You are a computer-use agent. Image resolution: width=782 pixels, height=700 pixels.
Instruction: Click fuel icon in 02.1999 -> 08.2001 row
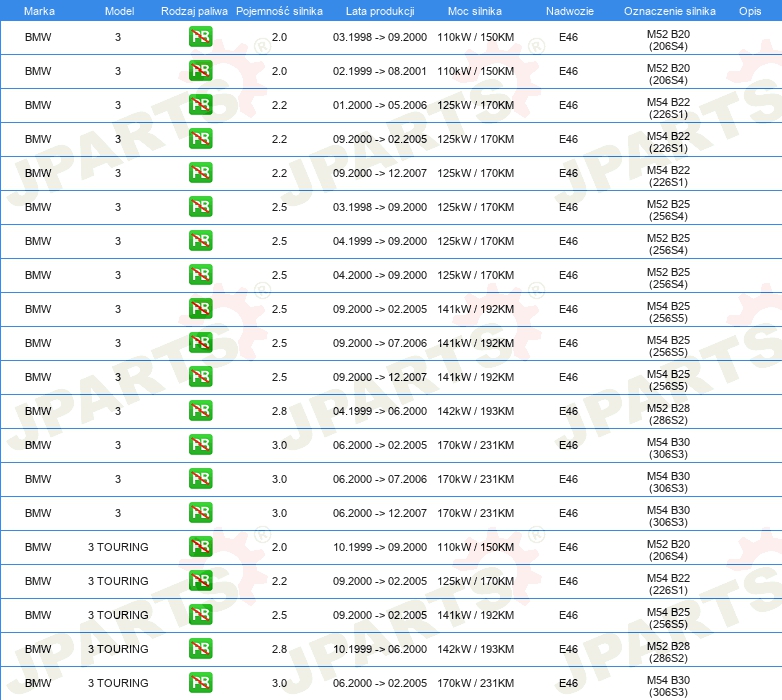coord(200,71)
